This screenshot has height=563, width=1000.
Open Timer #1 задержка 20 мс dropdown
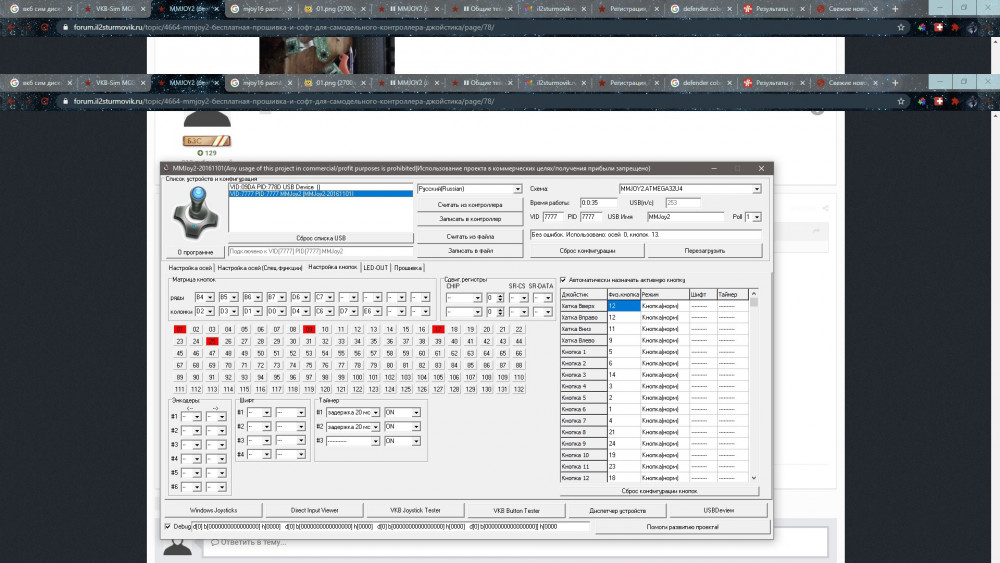point(353,413)
